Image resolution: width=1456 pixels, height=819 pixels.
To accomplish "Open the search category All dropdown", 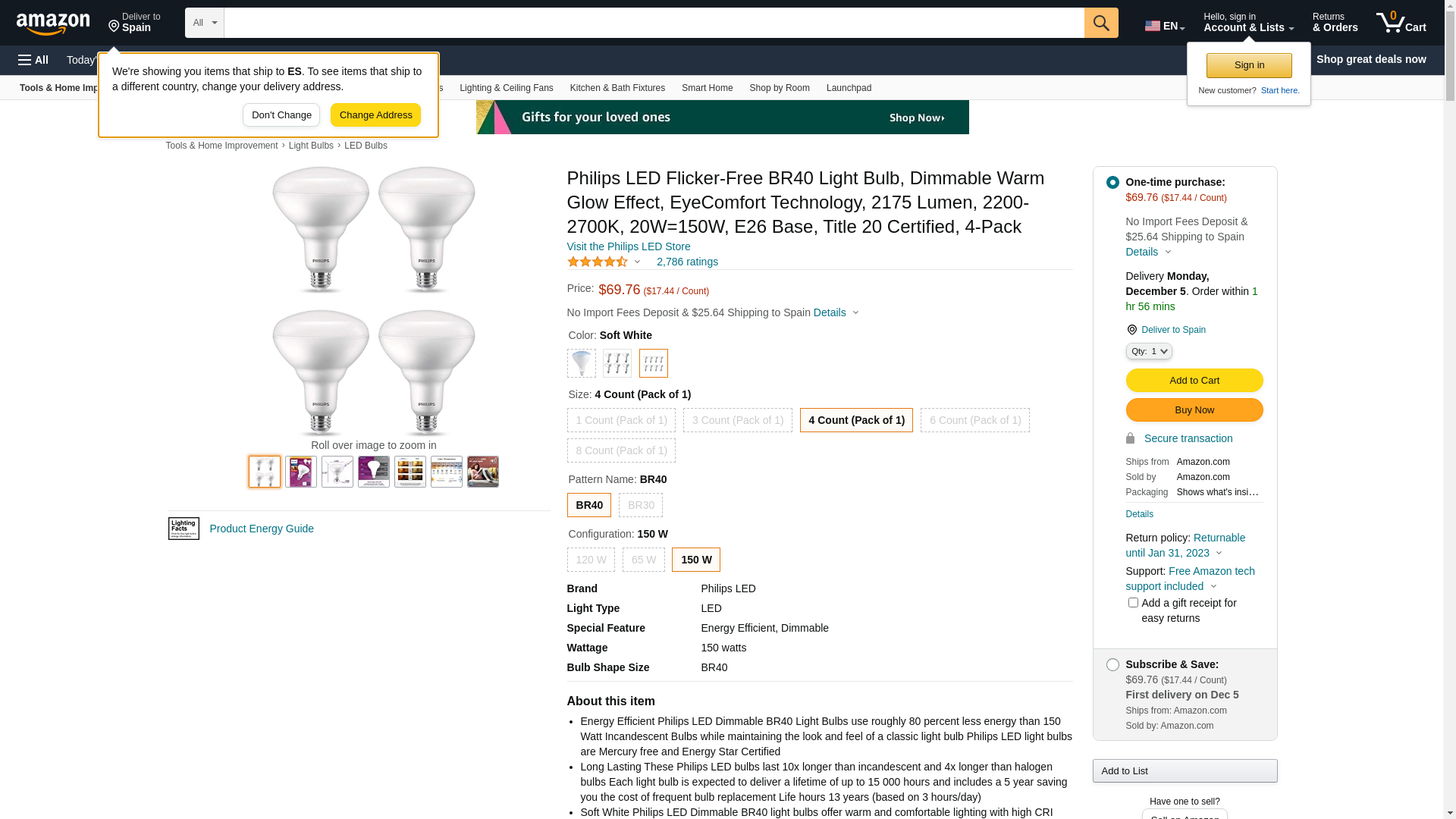I will [205, 23].
